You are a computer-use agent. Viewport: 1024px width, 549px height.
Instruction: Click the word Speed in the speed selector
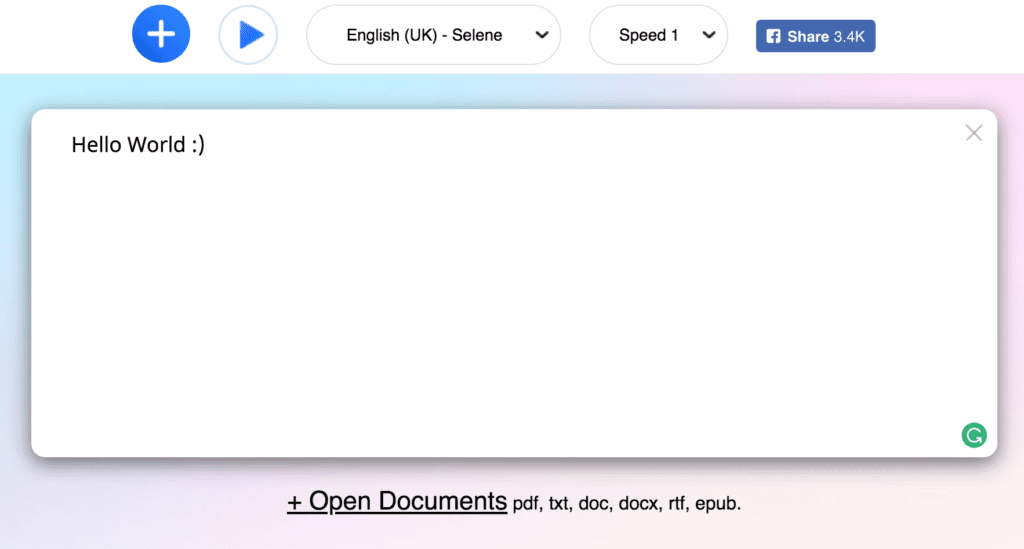pos(641,35)
